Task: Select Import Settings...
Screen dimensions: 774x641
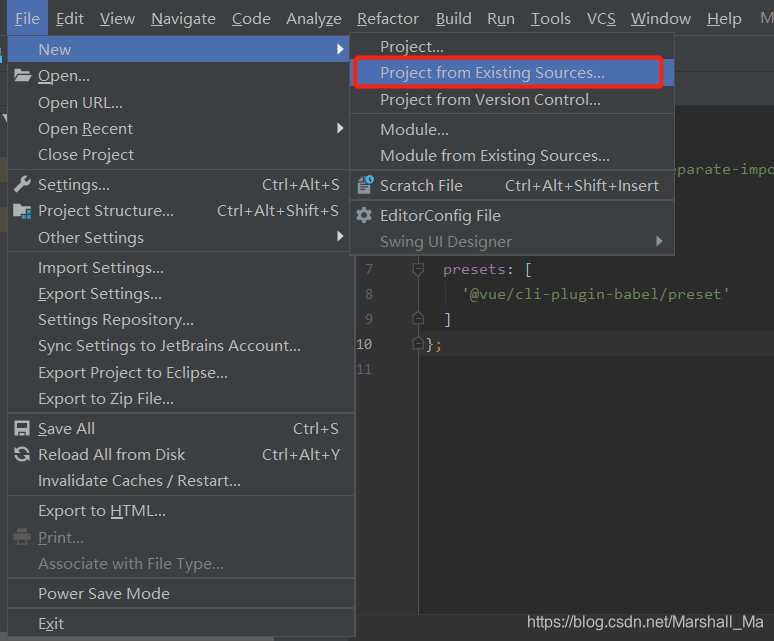Action: pyautogui.click(x=181, y=267)
